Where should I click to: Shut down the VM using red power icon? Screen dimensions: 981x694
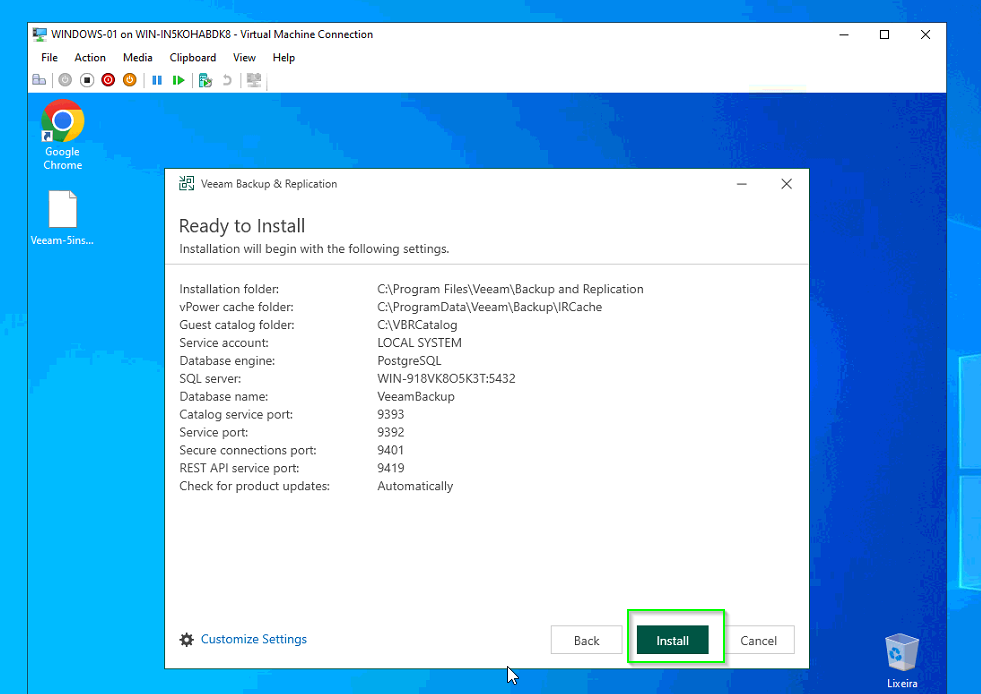pos(108,80)
